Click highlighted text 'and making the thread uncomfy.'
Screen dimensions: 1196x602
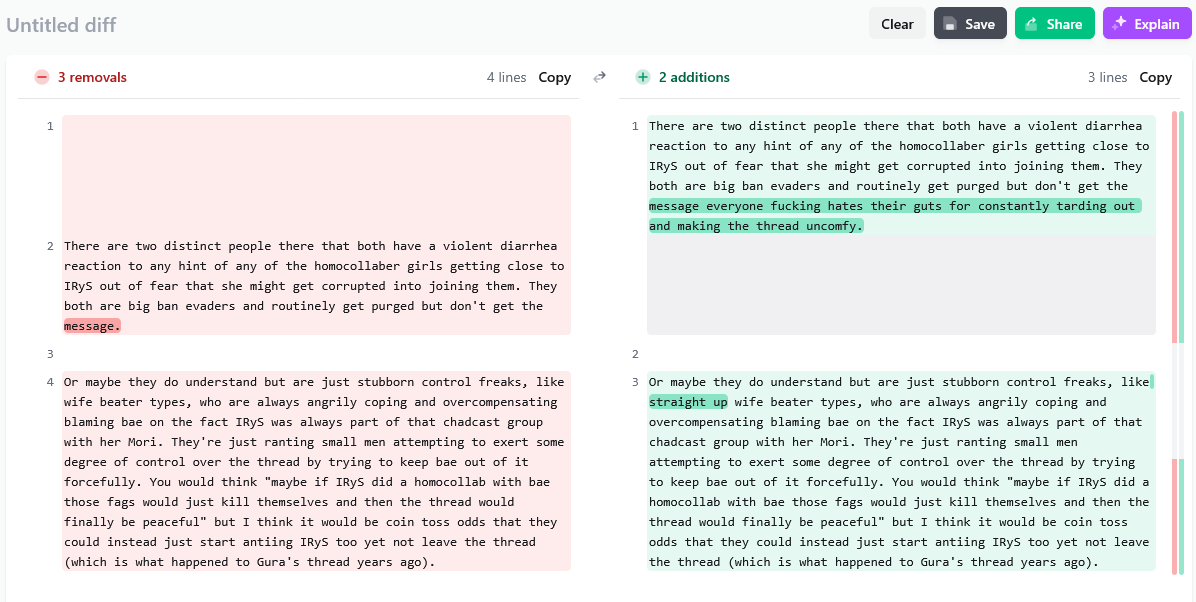pyautogui.click(x=756, y=226)
